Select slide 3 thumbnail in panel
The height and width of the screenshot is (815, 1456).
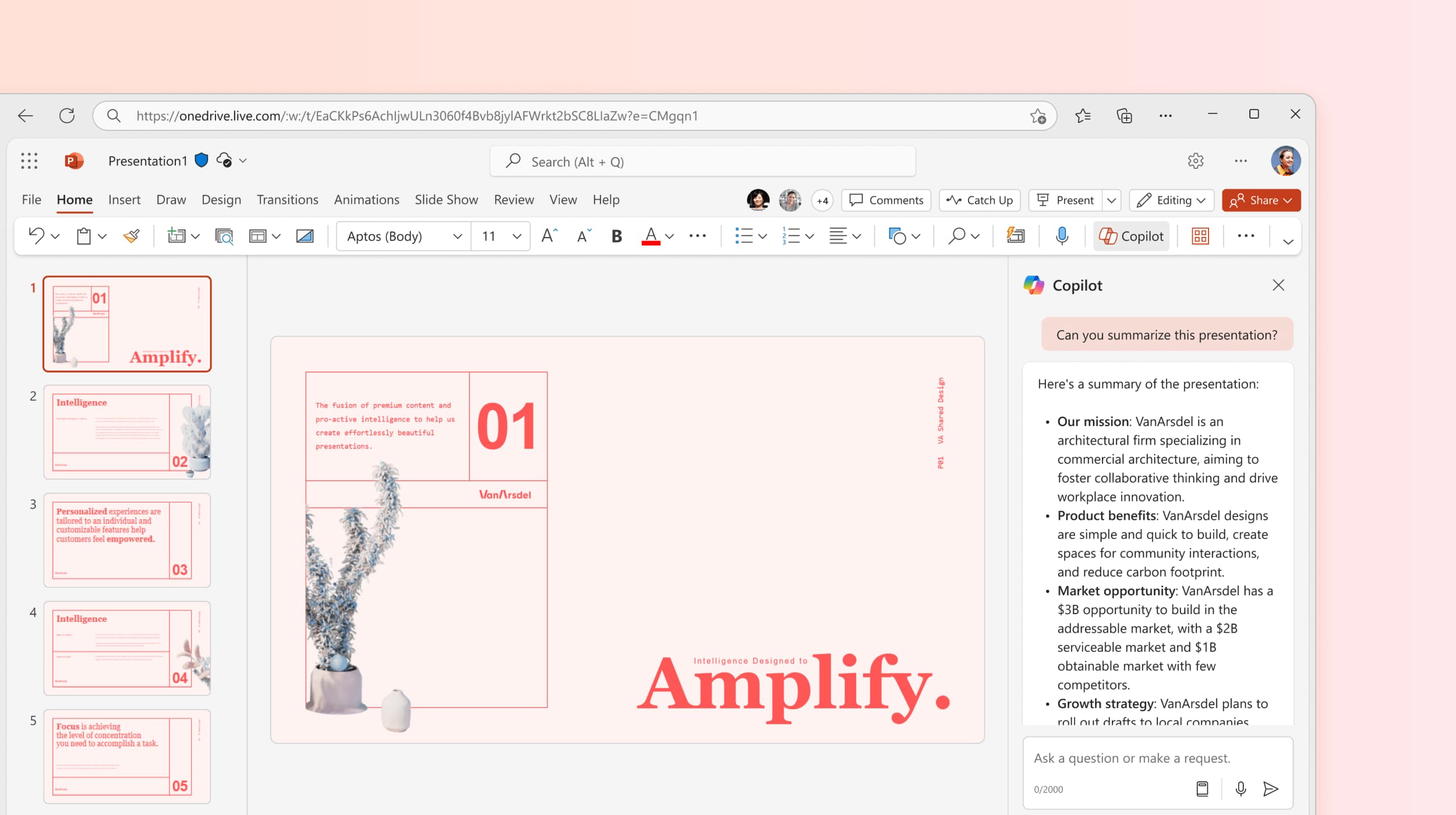coord(127,541)
